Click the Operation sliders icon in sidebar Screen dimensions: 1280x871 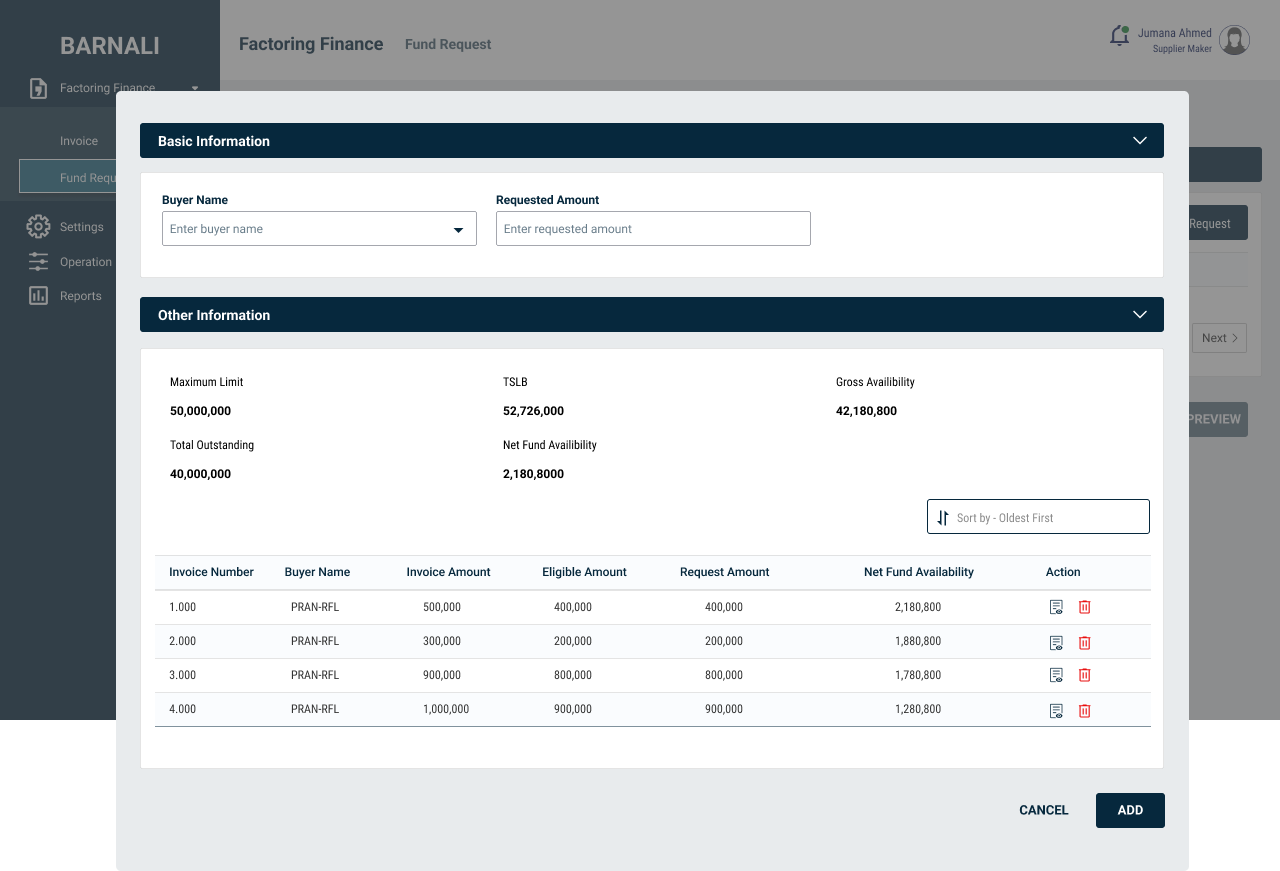pos(38,262)
